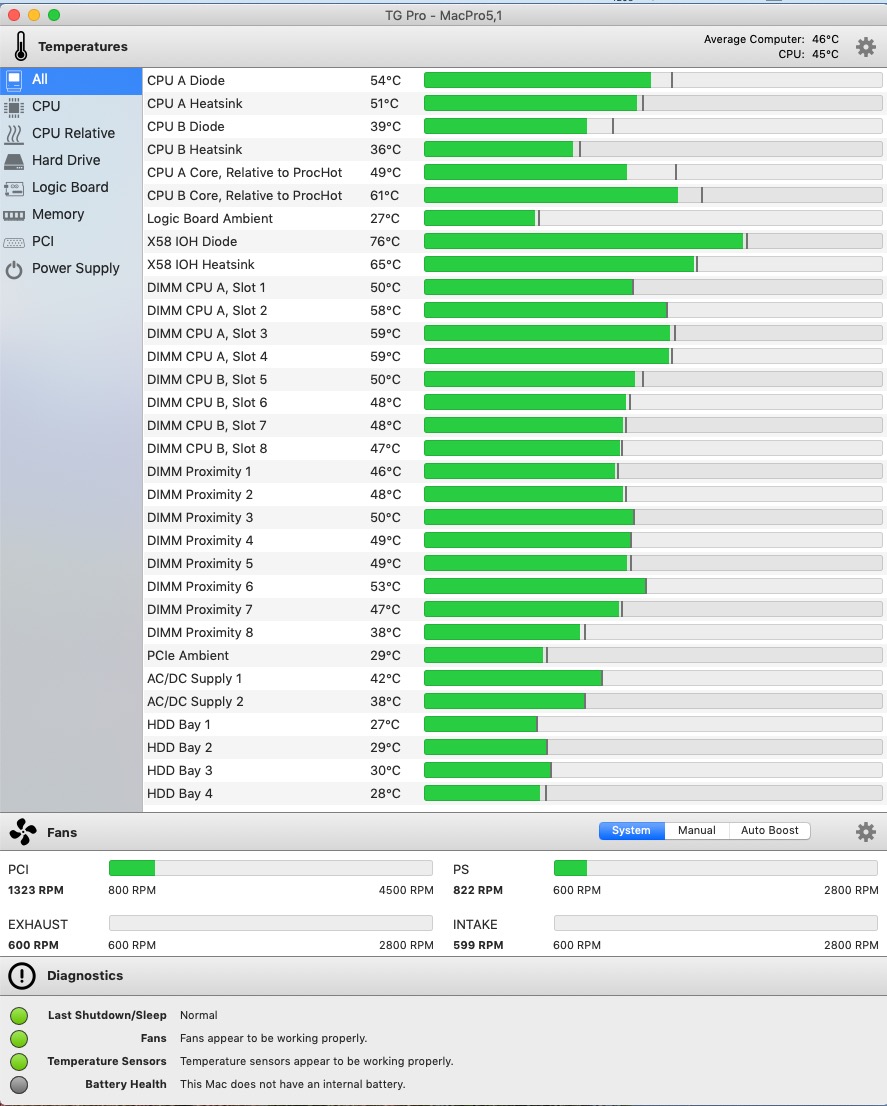Image resolution: width=887 pixels, height=1106 pixels.
Task: Select DIMM CPU B, Slot 5 row
Action: pyautogui.click(x=514, y=379)
